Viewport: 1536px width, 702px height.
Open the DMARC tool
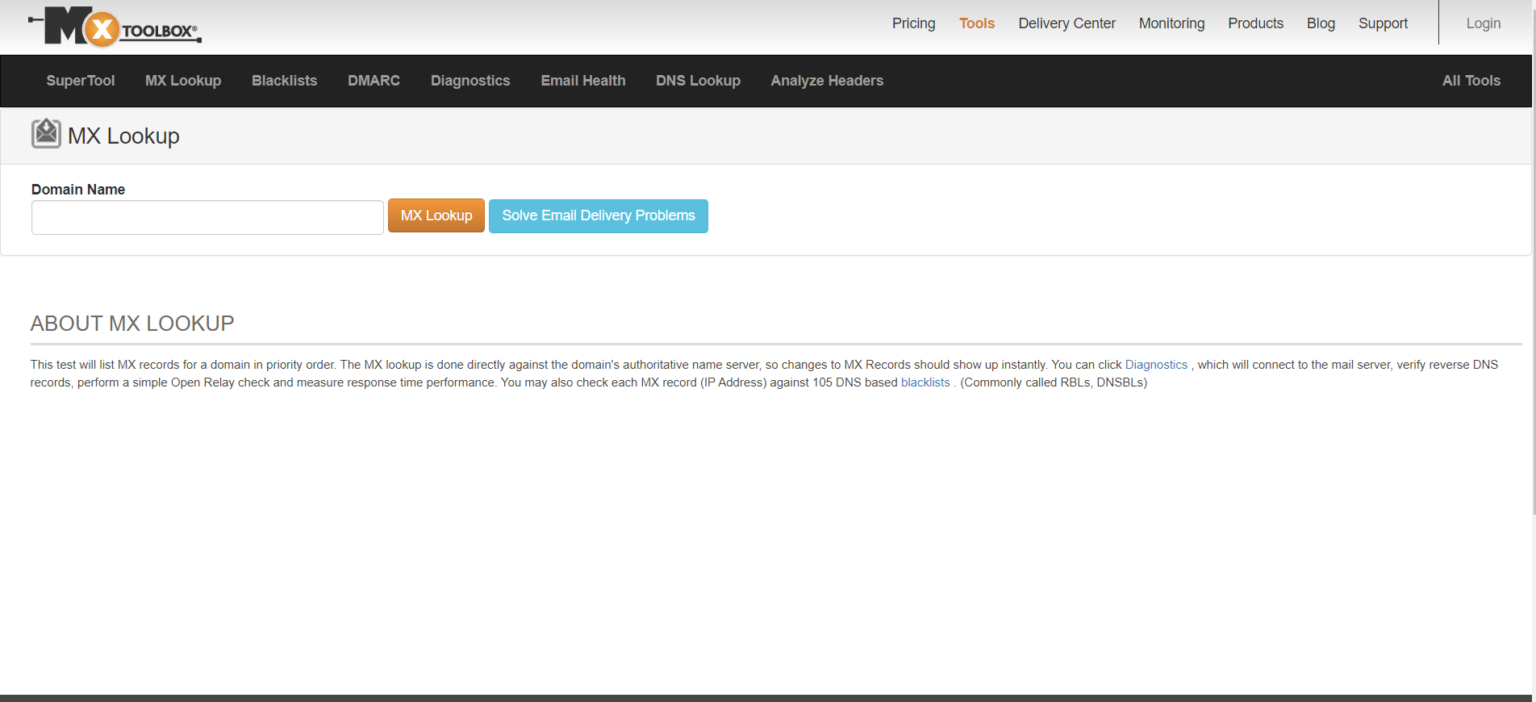tap(373, 80)
